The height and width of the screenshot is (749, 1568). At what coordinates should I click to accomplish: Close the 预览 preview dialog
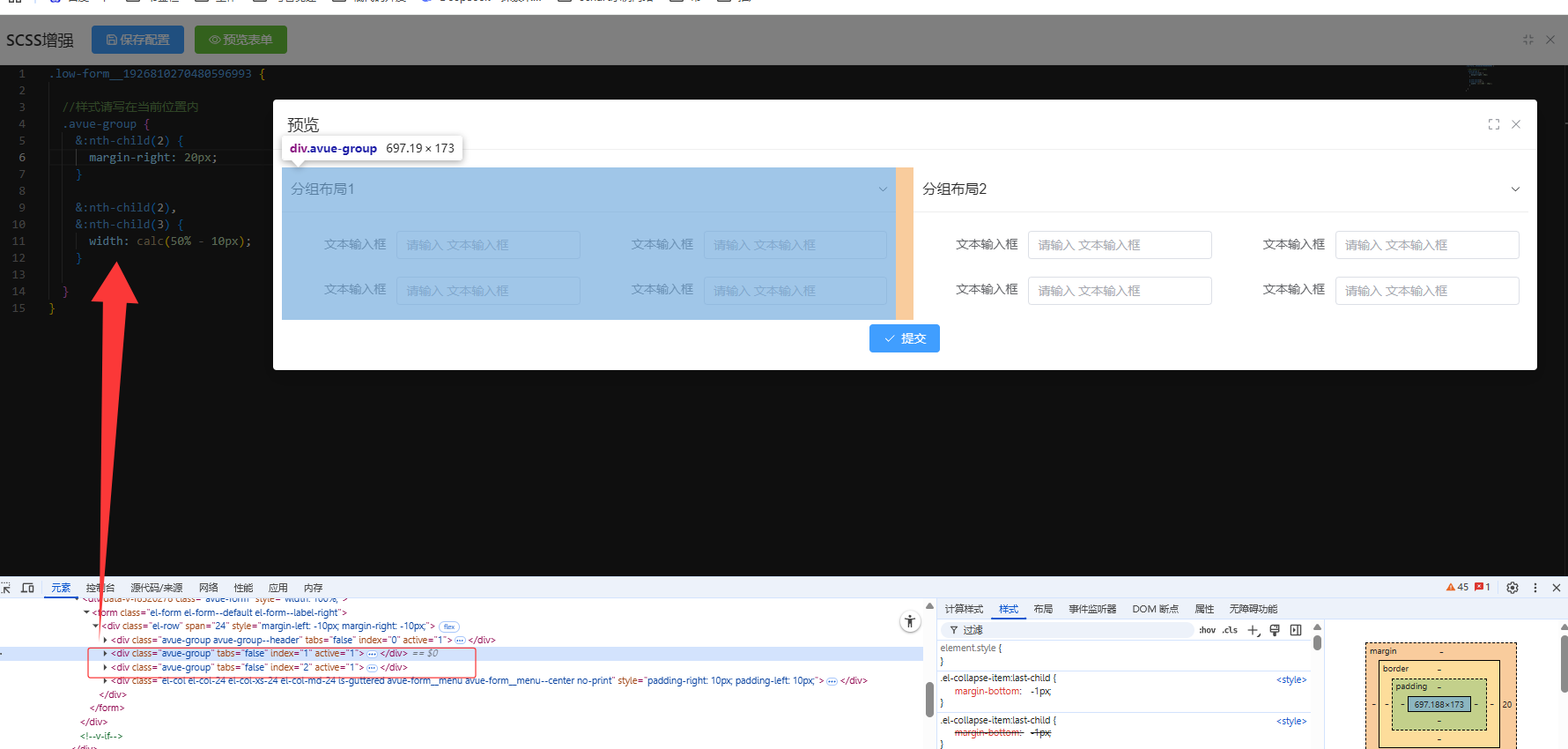1516,124
